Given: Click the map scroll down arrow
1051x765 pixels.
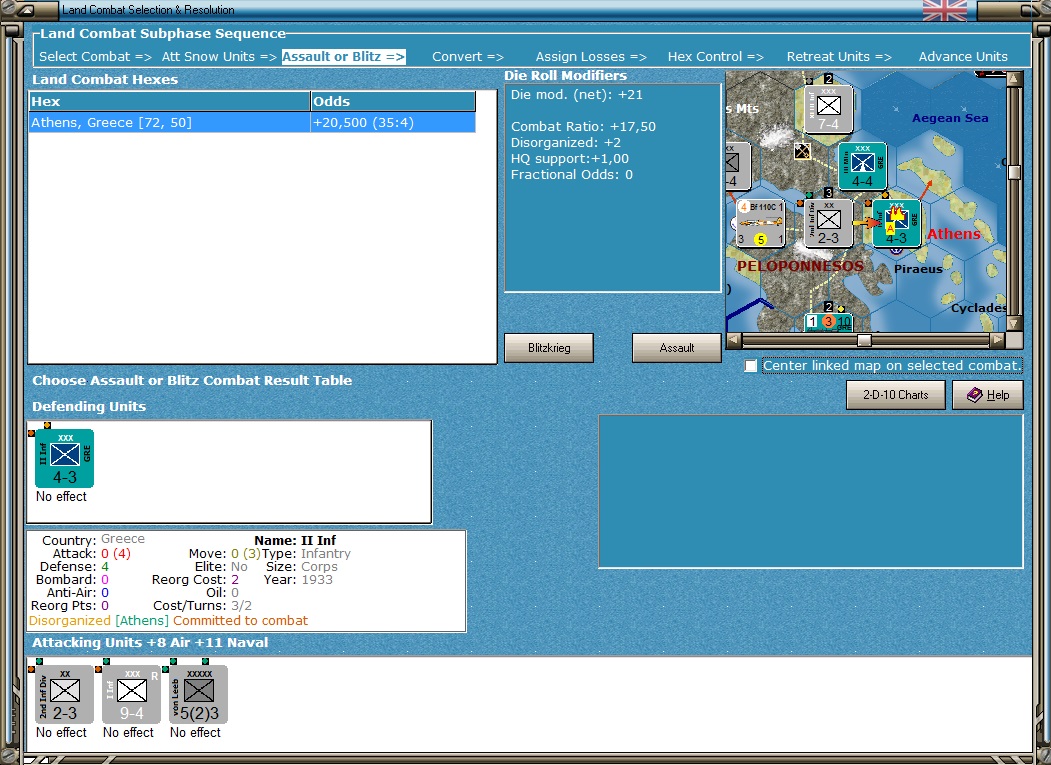Looking at the screenshot, I should click(x=1014, y=323).
